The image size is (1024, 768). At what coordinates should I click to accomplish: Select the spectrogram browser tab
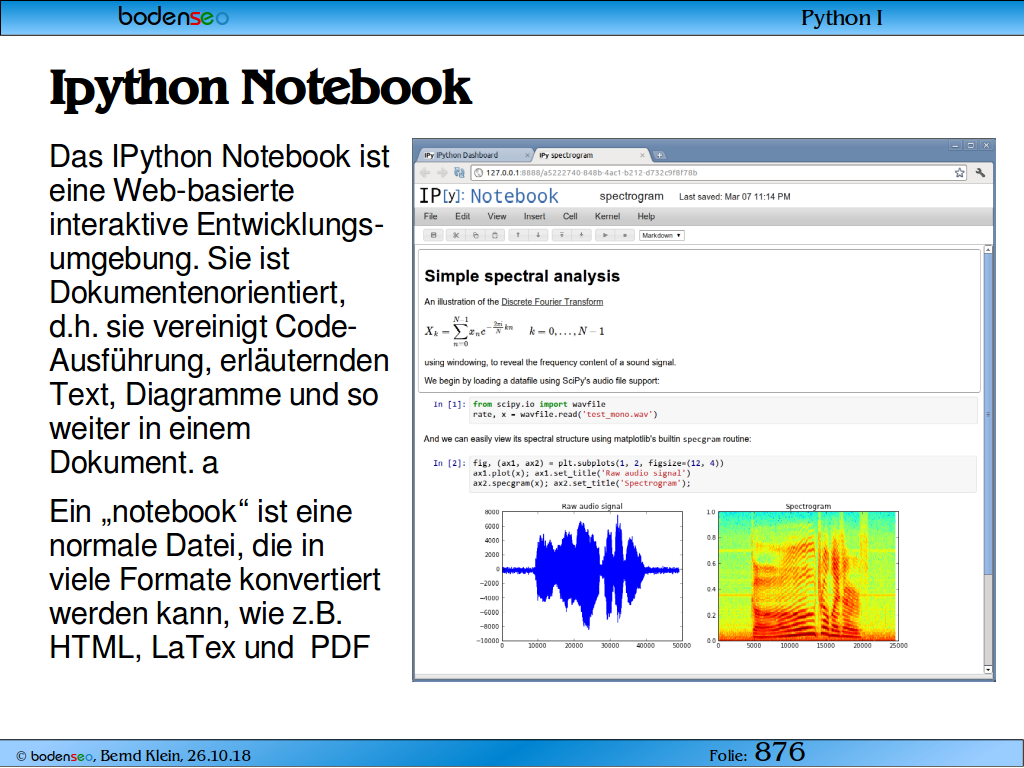(x=591, y=155)
